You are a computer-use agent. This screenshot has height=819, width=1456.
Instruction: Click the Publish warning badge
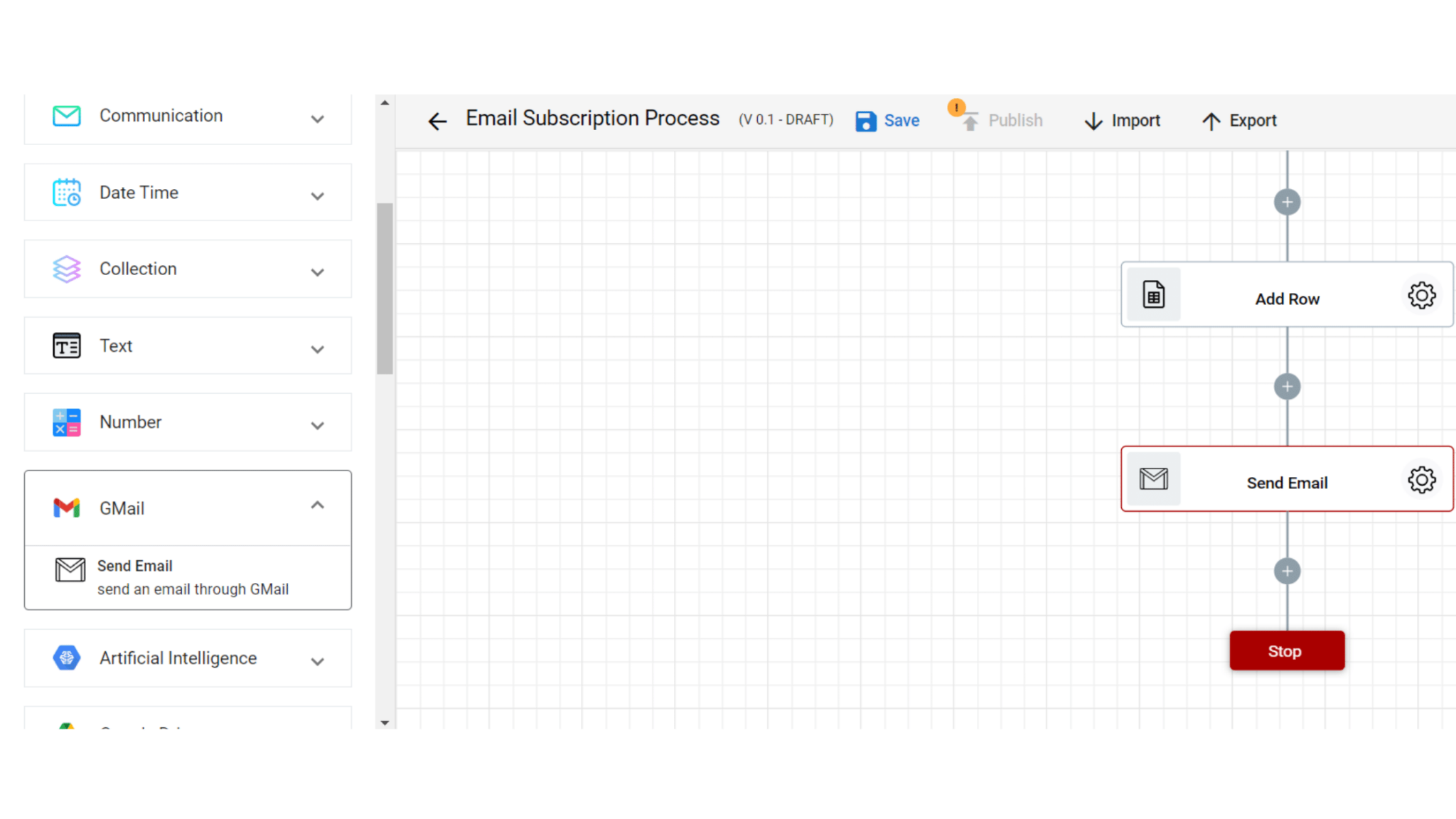pos(956,108)
